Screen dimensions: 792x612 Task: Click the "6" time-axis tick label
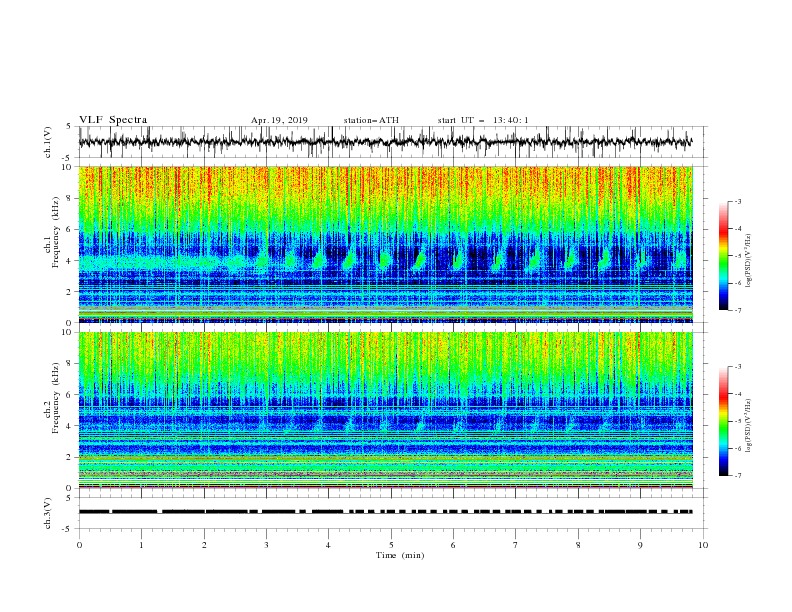453,545
